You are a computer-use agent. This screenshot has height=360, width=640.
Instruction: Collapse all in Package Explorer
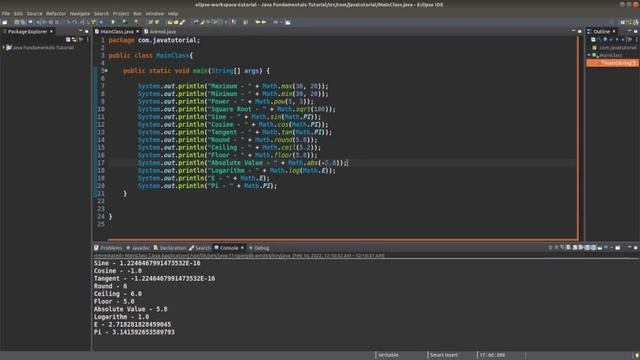[x=68, y=40]
